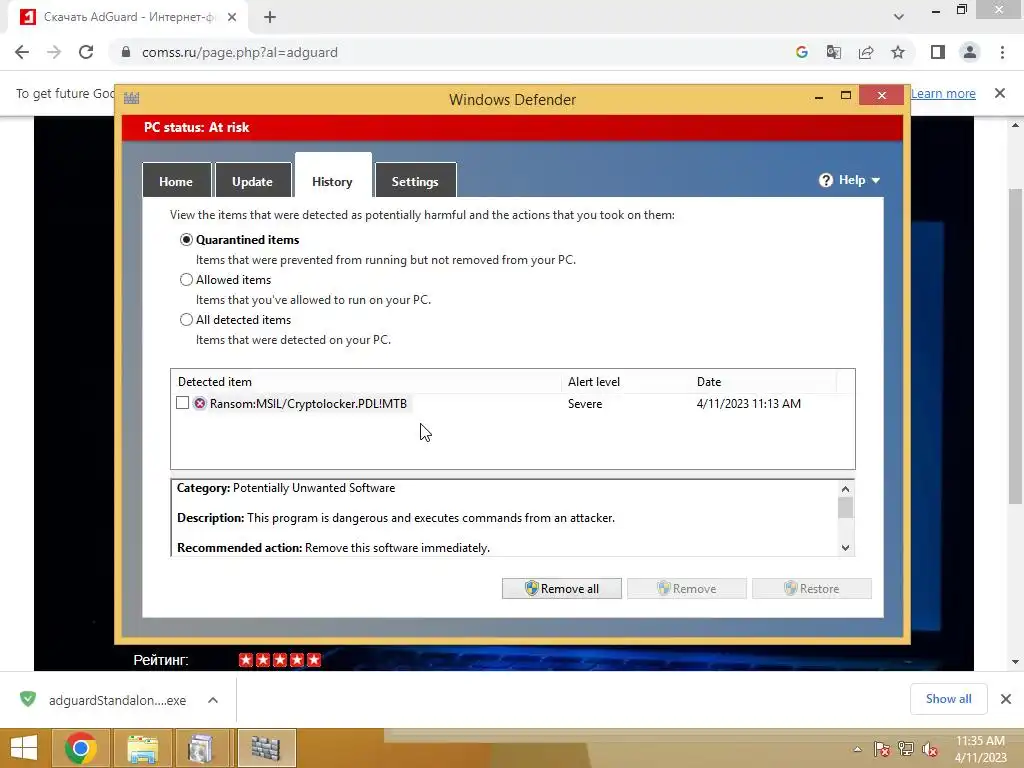The height and width of the screenshot is (768, 1024).
Task: Toggle the browser side panel icon
Action: 938,52
